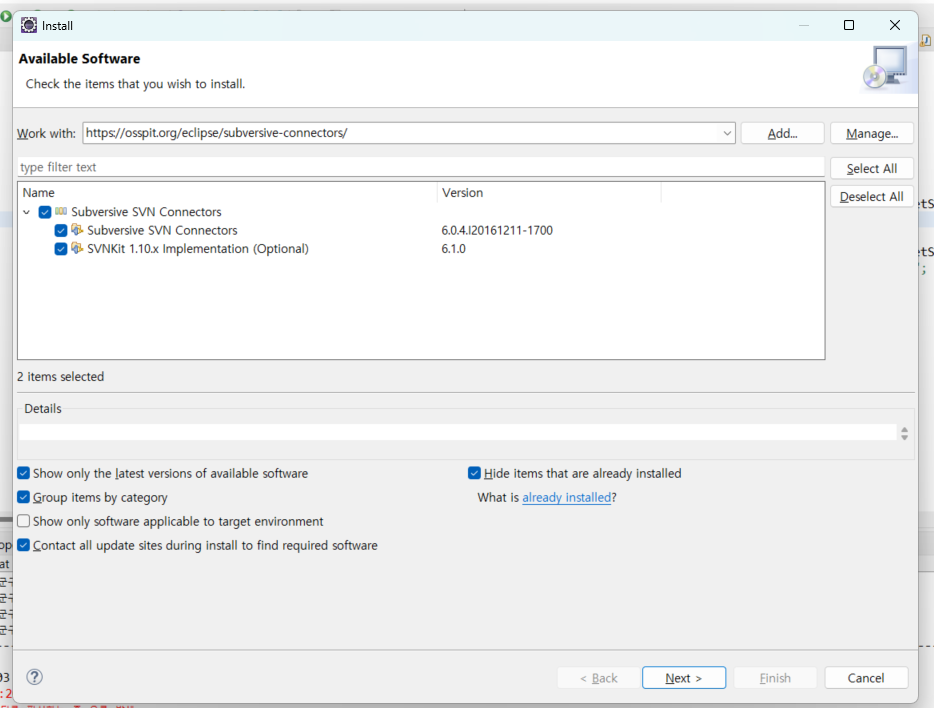Enable Show only software applicable to target environment

tap(23, 521)
